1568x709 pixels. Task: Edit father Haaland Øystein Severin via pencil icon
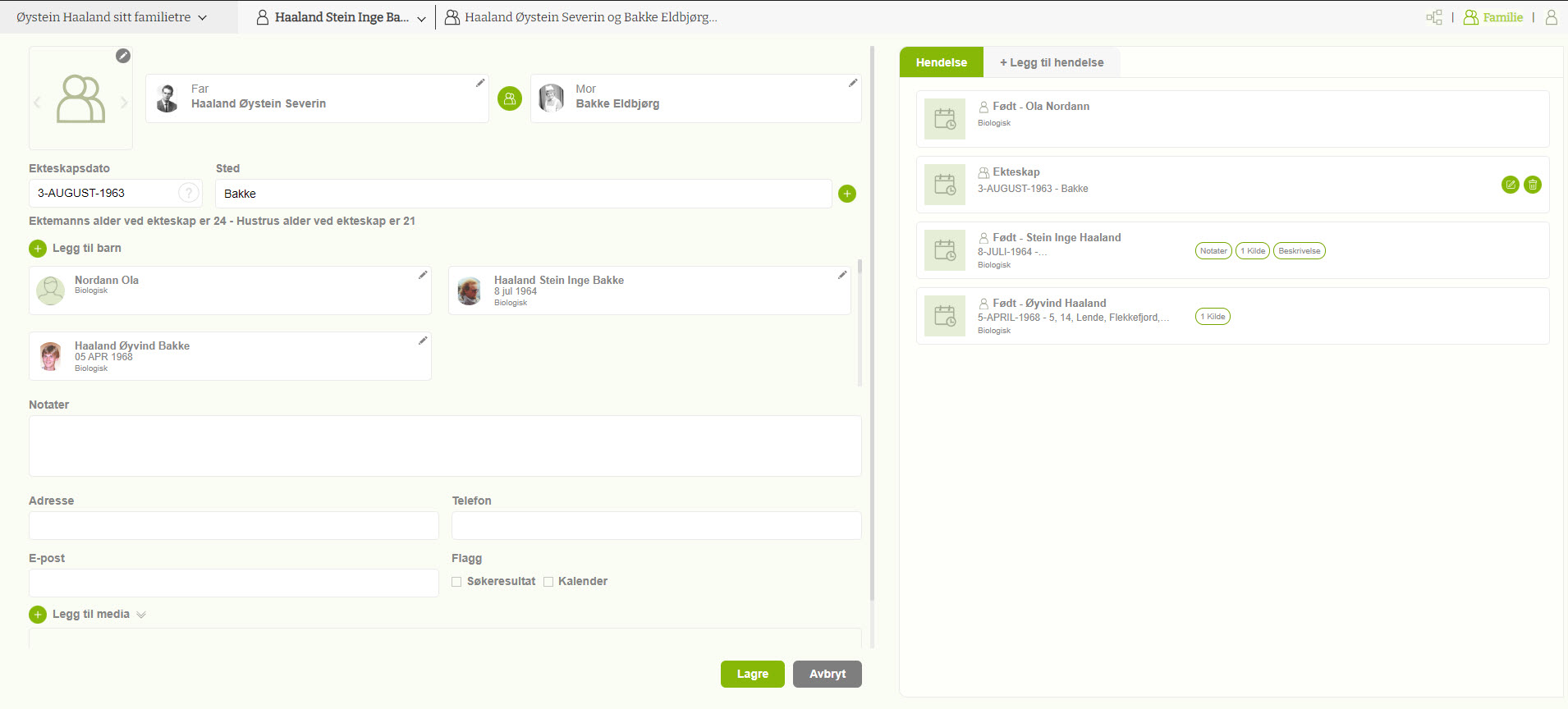tap(480, 83)
